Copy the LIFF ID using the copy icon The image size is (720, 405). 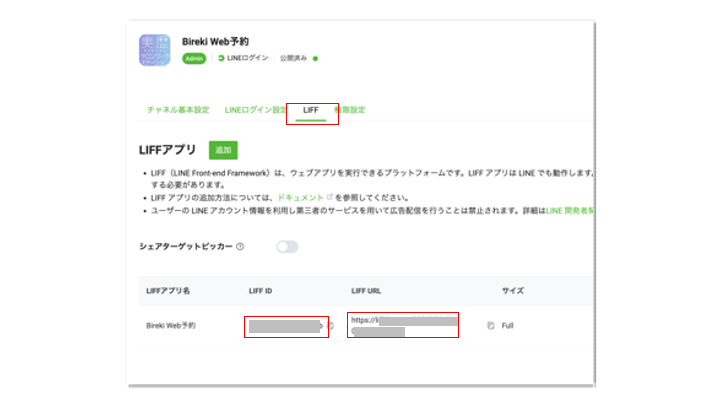(330, 326)
